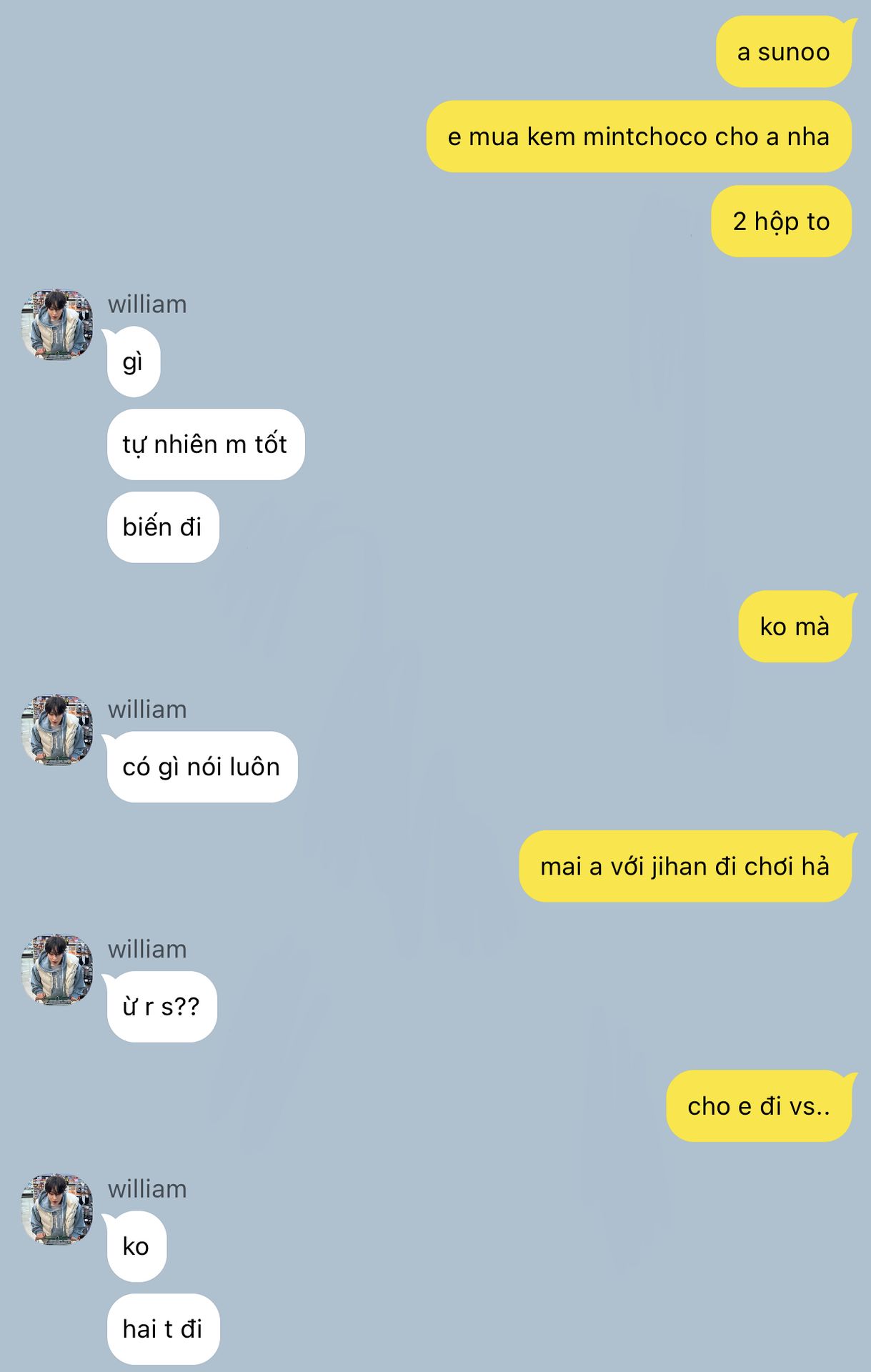
Task: Select the 'hai t đi' message bubble
Action: 163,1329
